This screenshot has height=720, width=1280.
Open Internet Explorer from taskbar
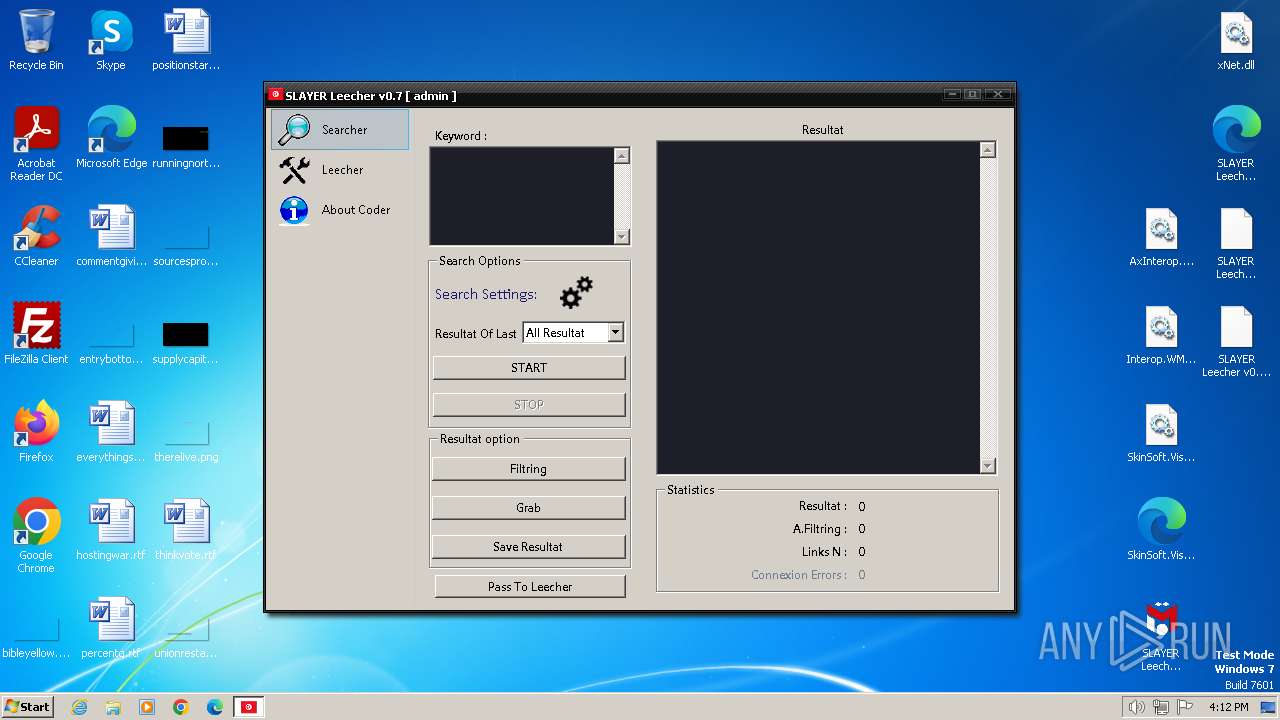click(79, 707)
